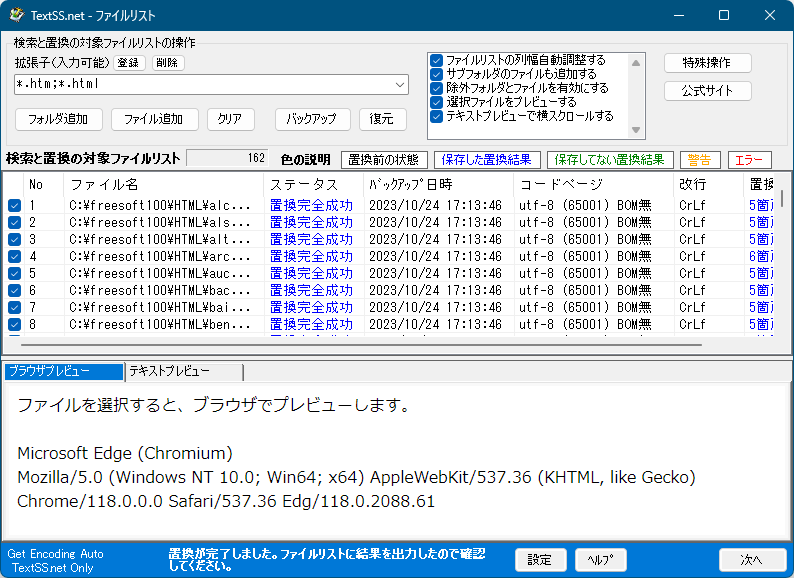Click the 削除 button for extensions

click(x=168, y=63)
